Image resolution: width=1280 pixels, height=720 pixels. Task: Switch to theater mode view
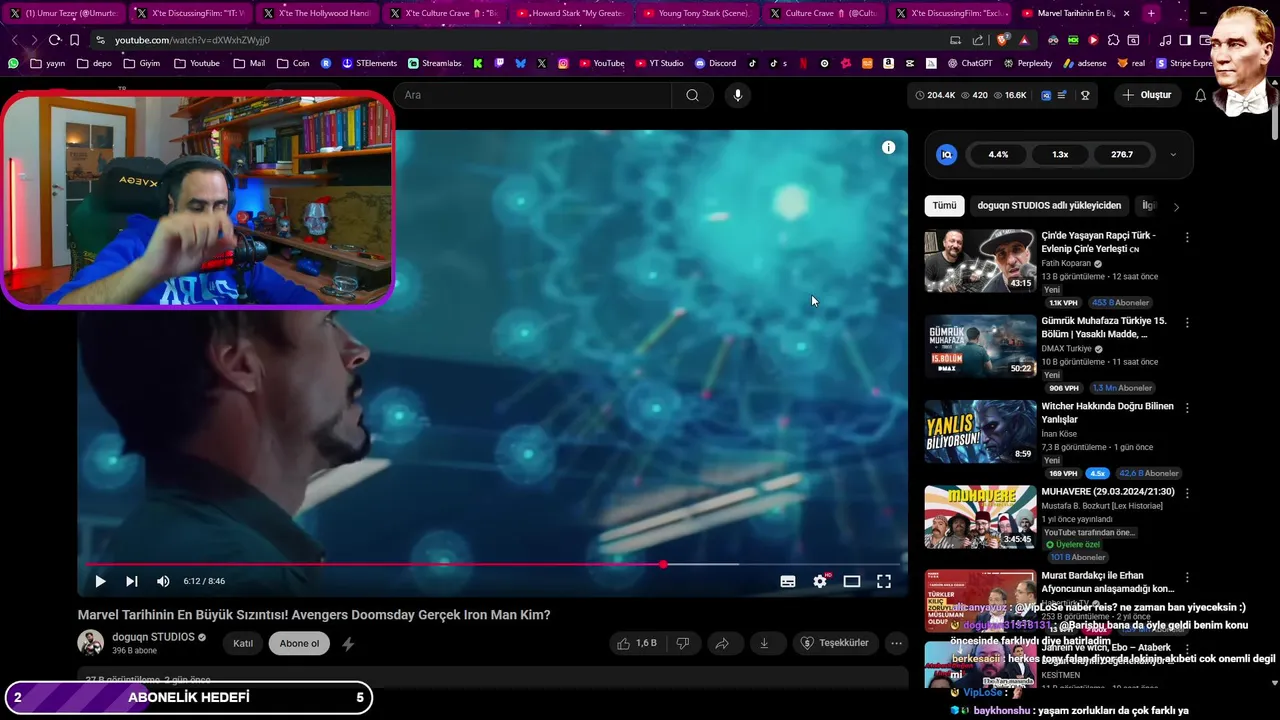[x=852, y=581]
